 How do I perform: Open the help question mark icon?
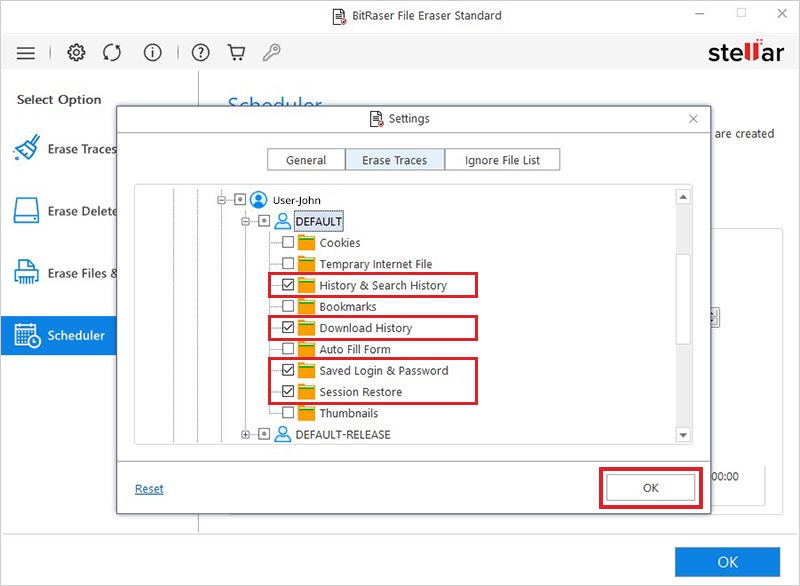201,52
